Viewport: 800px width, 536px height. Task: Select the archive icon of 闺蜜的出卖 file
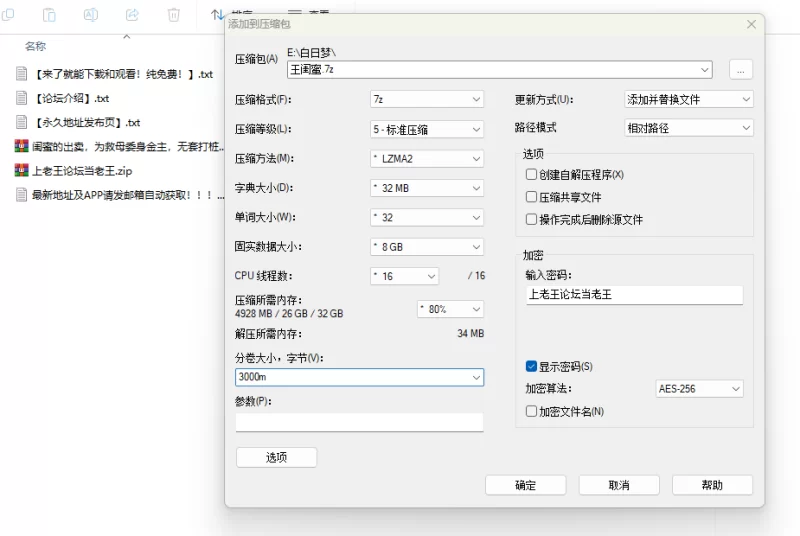point(21,146)
